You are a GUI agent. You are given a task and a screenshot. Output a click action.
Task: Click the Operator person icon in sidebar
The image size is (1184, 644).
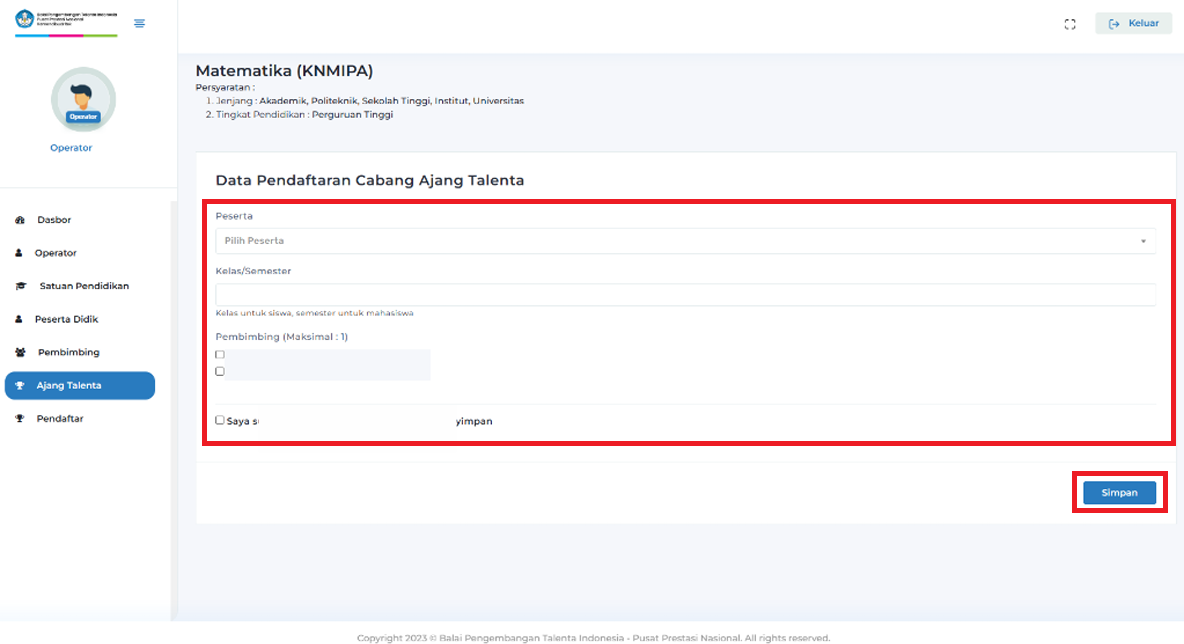tap(19, 253)
